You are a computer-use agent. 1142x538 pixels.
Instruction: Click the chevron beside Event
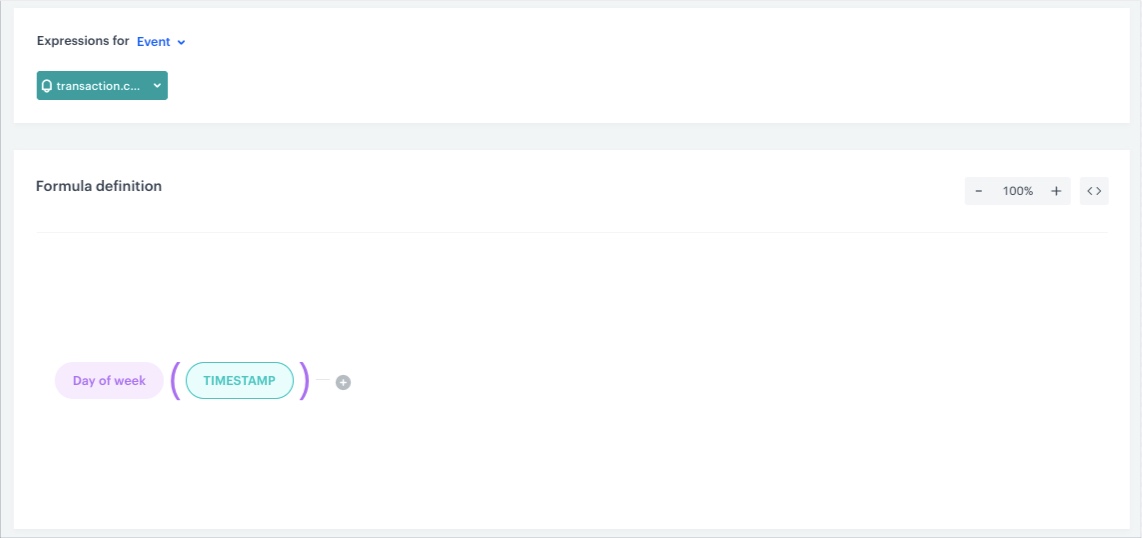[181, 42]
